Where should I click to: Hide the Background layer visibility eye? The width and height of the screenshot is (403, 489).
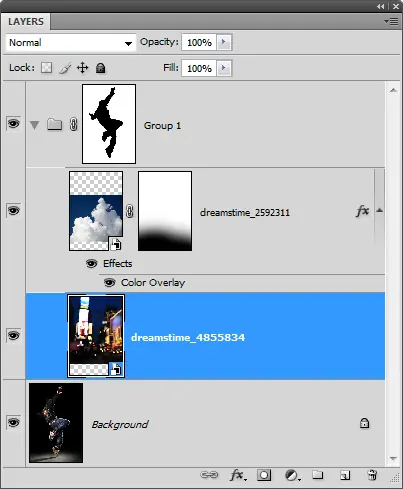13,423
